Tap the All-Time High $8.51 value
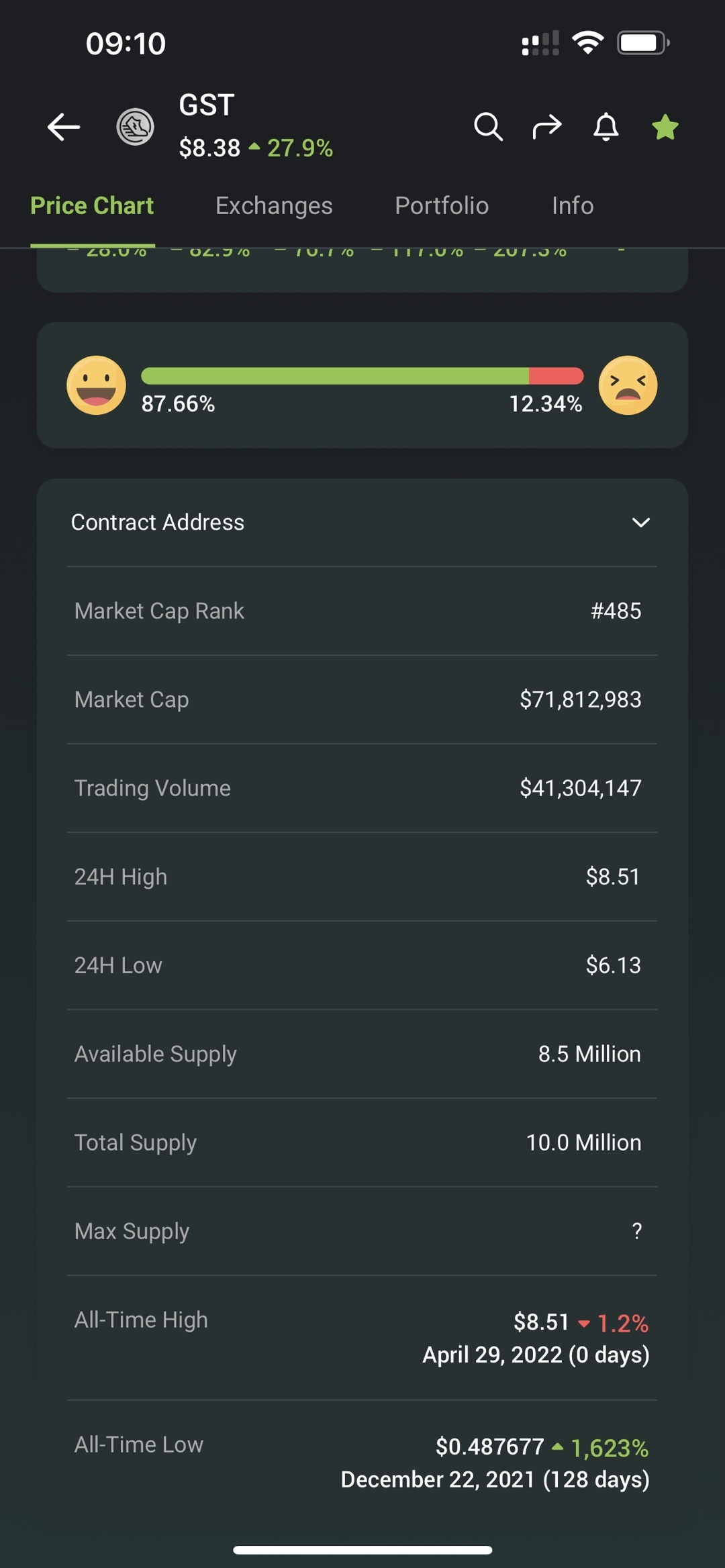This screenshot has height=1568, width=725. tap(541, 1322)
